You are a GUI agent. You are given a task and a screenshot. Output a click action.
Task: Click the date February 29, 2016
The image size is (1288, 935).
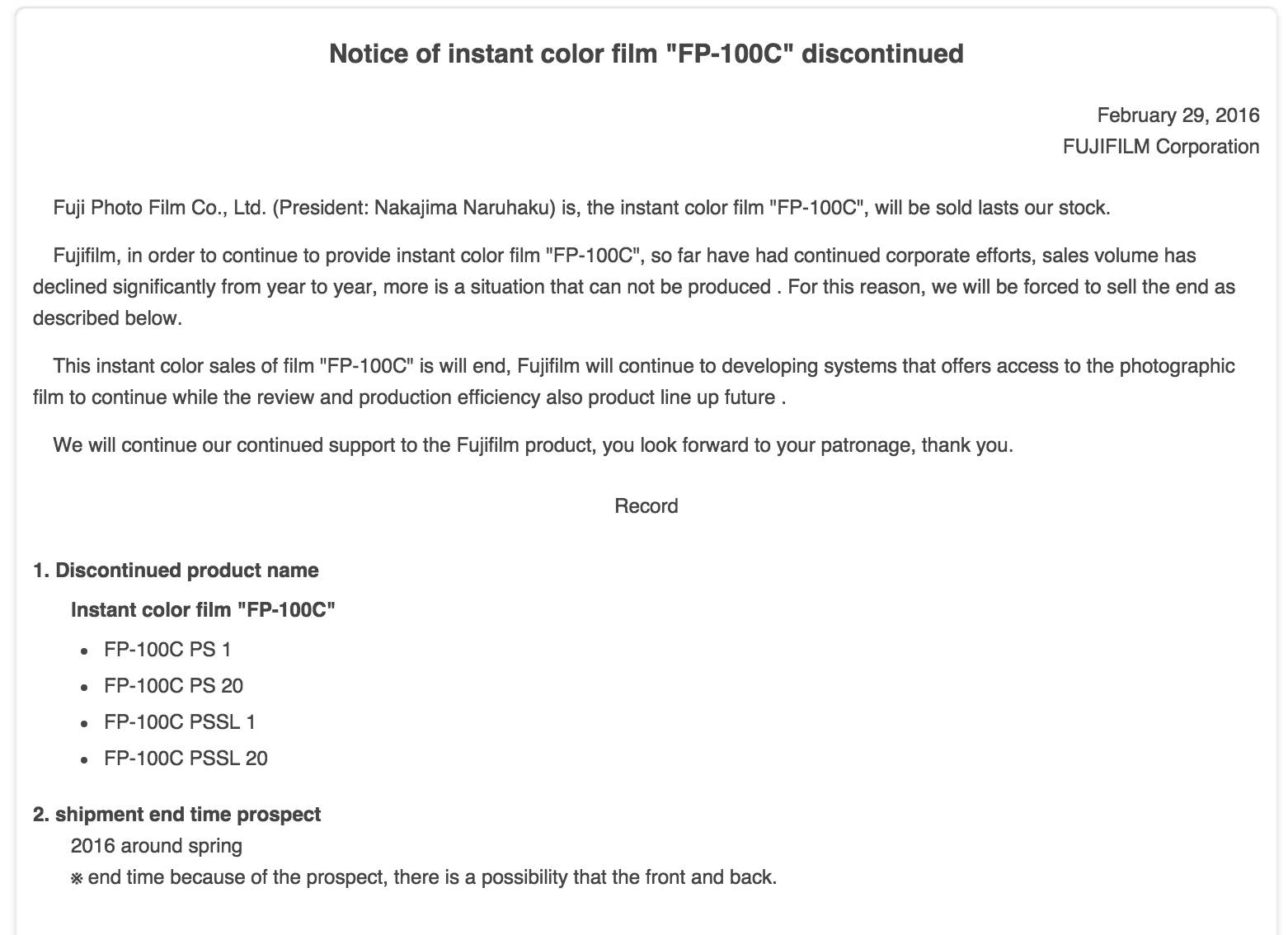pyautogui.click(x=1178, y=115)
